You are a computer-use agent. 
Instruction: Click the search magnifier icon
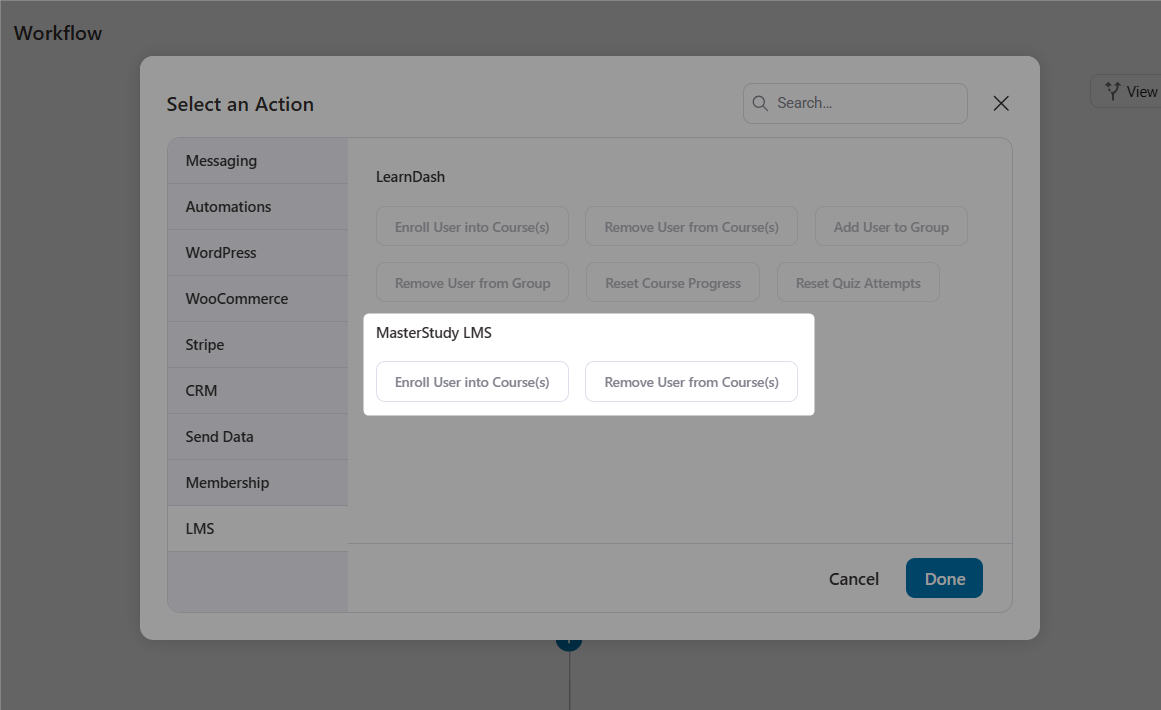[760, 103]
